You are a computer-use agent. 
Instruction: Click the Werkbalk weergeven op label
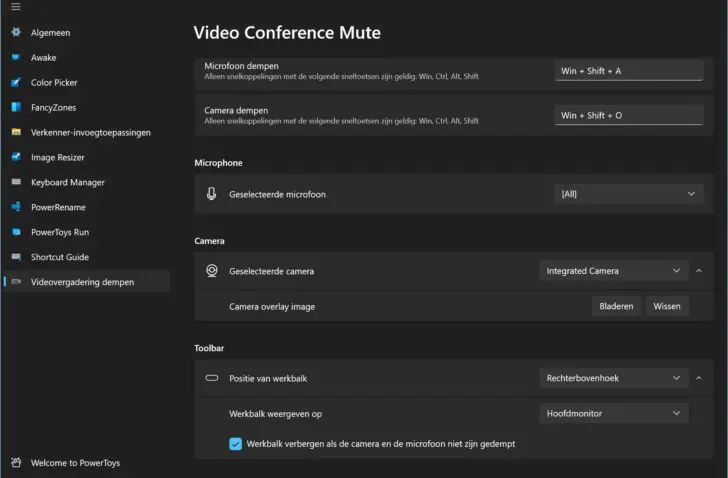[x=275, y=413]
